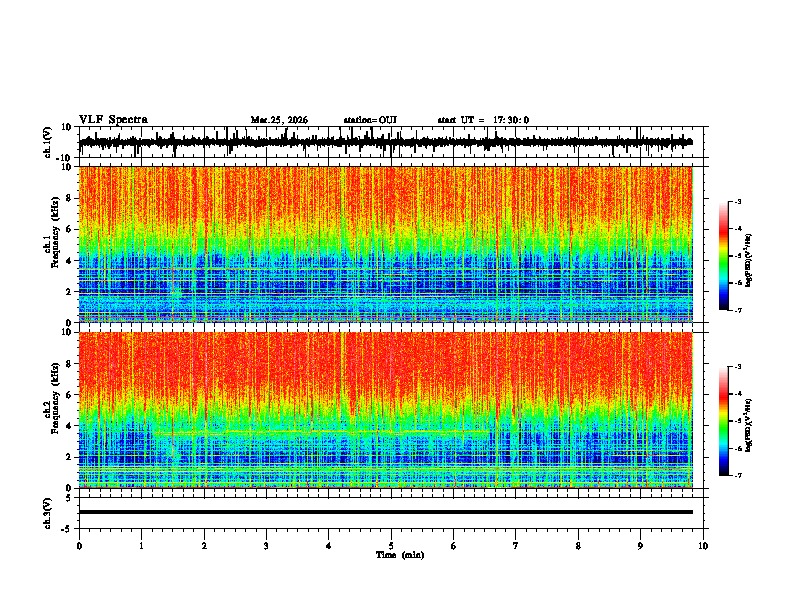792x612 pixels.
Task: Click the "6" kHz tick on the ch.2 spectrogram
Action: tap(70, 395)
